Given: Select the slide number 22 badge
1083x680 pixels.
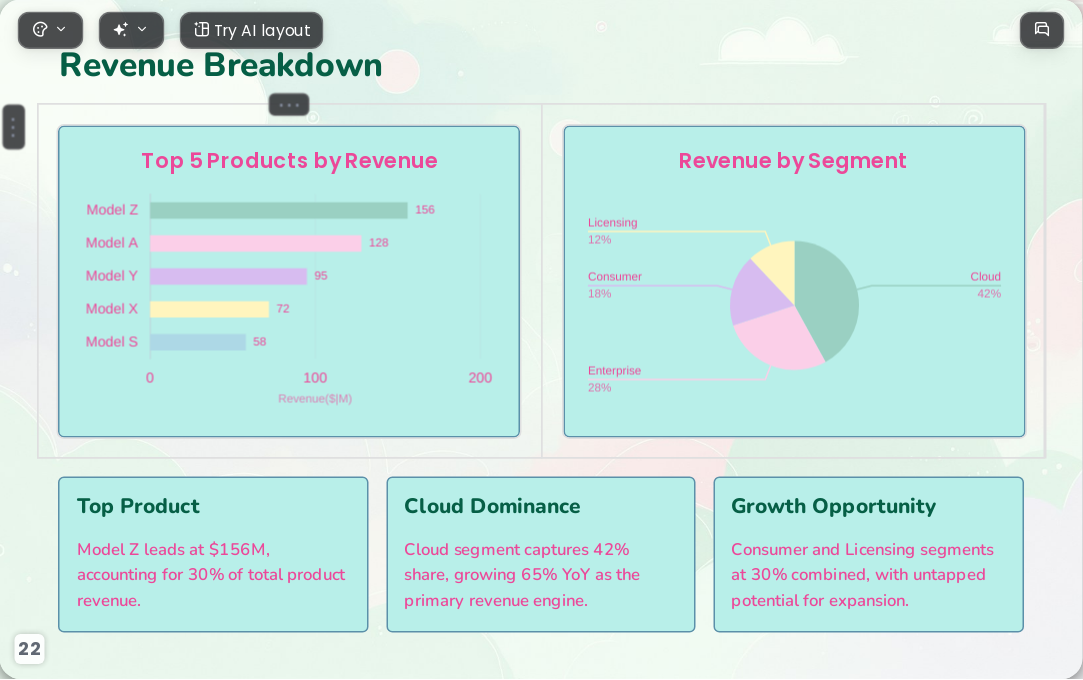Looking at the screenshot, I should pos(30,649).
